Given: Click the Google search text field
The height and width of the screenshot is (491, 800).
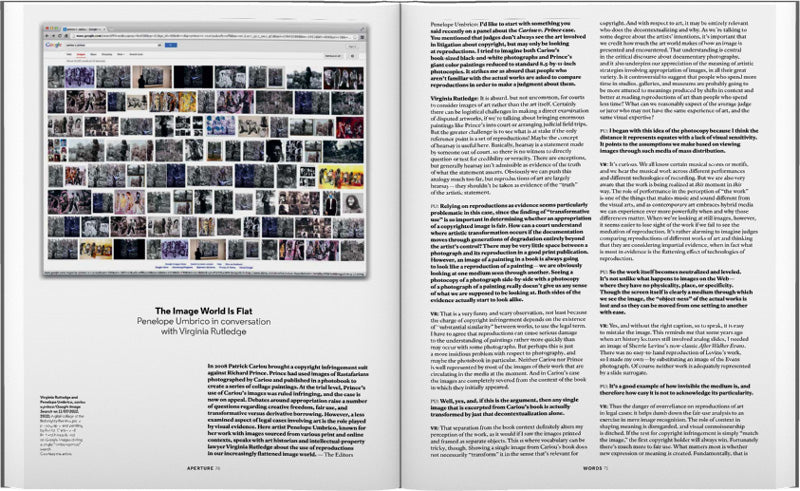Looking at the screenshot, I should coord(114,45).
